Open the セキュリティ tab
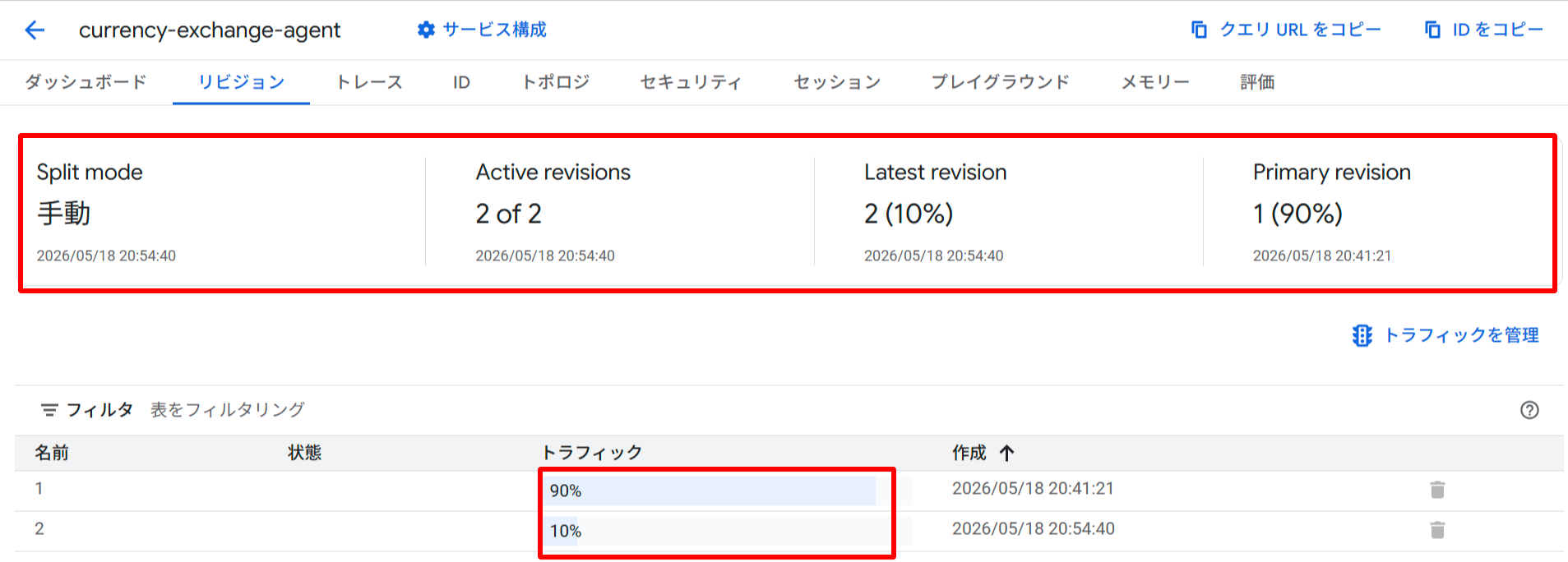Viewport: 1568px width, 562px height. click(x=691, y=82)
